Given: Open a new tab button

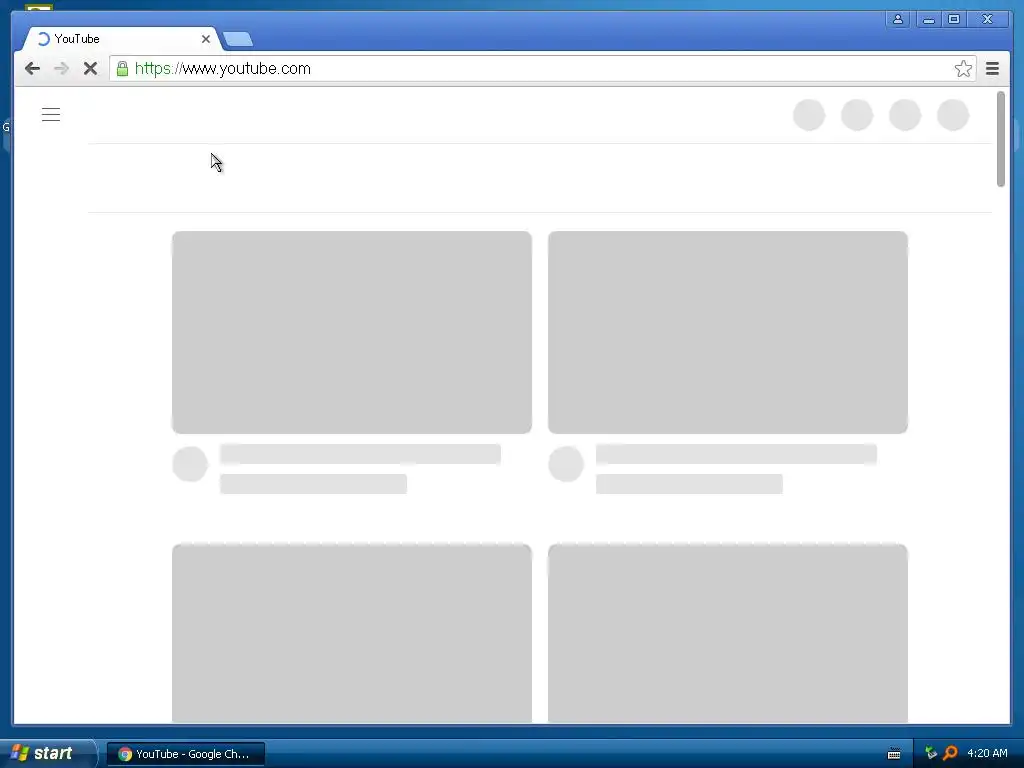Looking at the screenshot, I should (x=238, y=39).
